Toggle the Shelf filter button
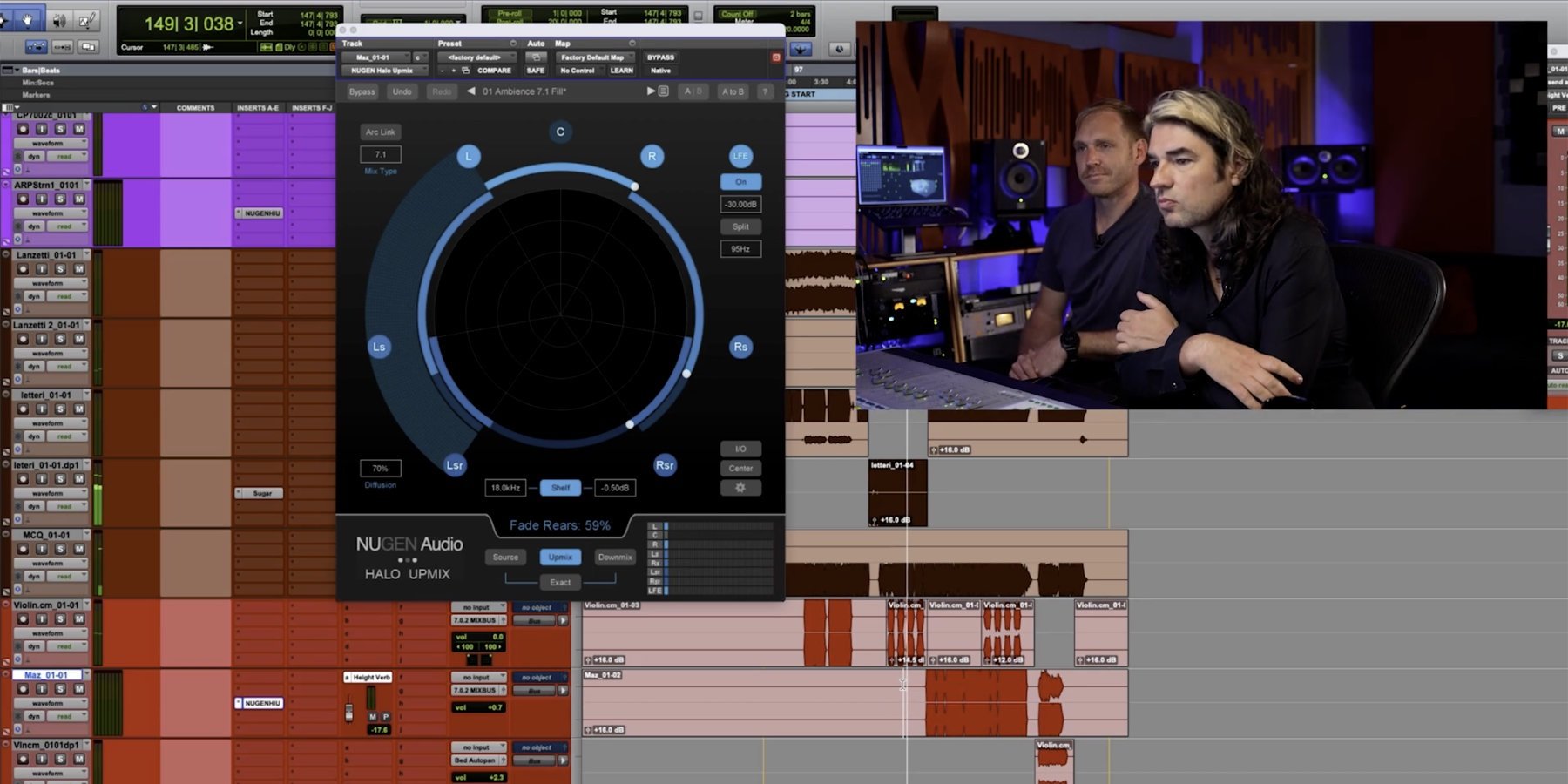 [x=560, y=488]
